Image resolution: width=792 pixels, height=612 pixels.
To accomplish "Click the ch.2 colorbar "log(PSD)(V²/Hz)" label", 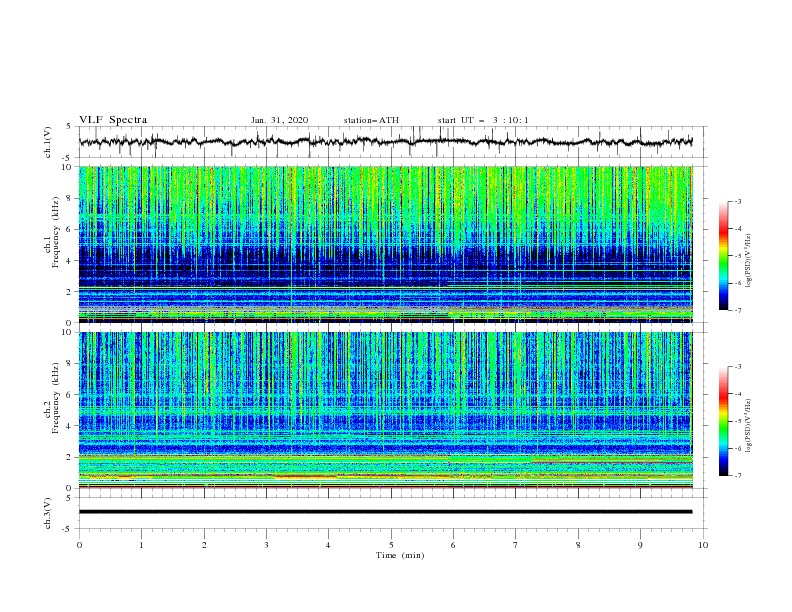I will (748, 426).
